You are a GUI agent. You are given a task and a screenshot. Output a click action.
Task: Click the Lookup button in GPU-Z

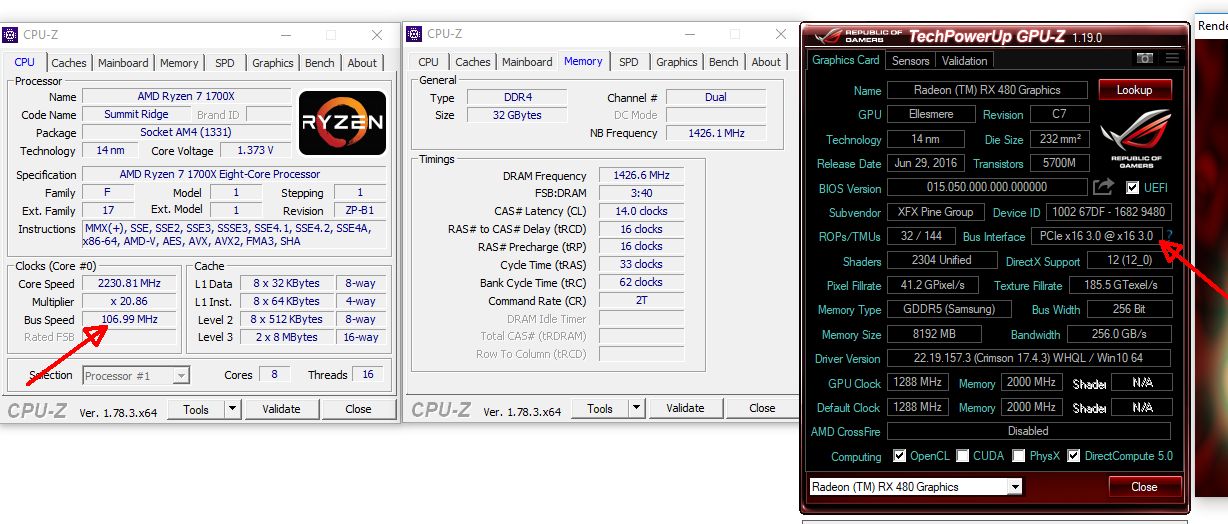pyautogui.click(x=1134, y=90)
